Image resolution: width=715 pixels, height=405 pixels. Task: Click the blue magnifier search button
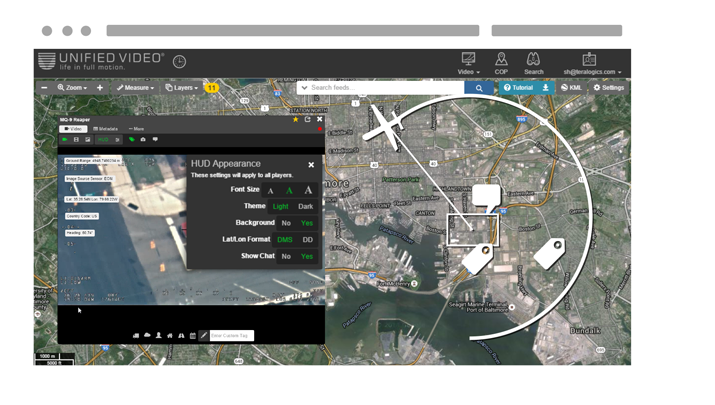tap(479, 88)
